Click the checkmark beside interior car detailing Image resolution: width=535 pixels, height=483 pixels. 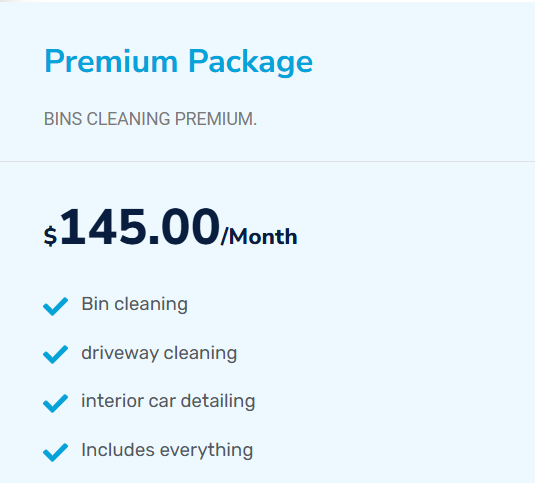55,403
